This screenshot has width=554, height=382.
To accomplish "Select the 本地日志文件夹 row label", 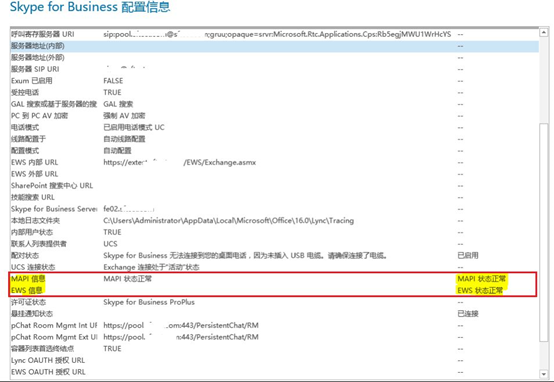I will click(x=35, y=221).
